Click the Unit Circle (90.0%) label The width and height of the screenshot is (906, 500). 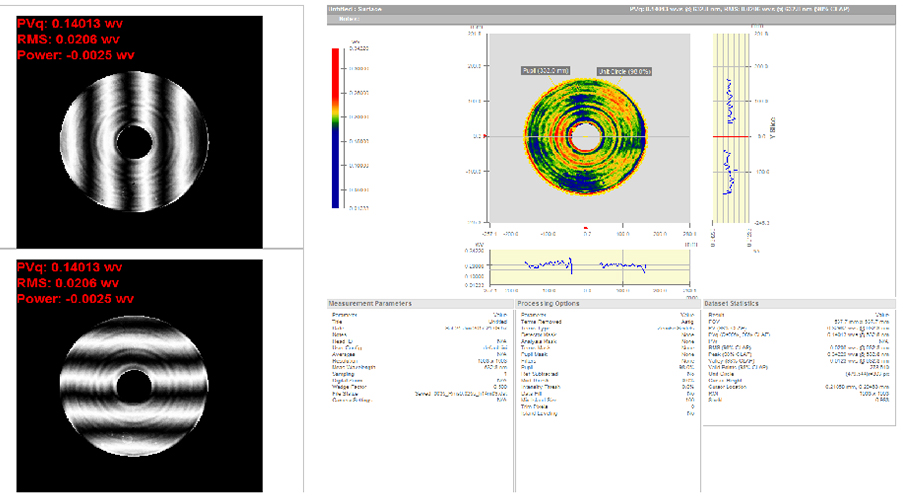(624, 72)
